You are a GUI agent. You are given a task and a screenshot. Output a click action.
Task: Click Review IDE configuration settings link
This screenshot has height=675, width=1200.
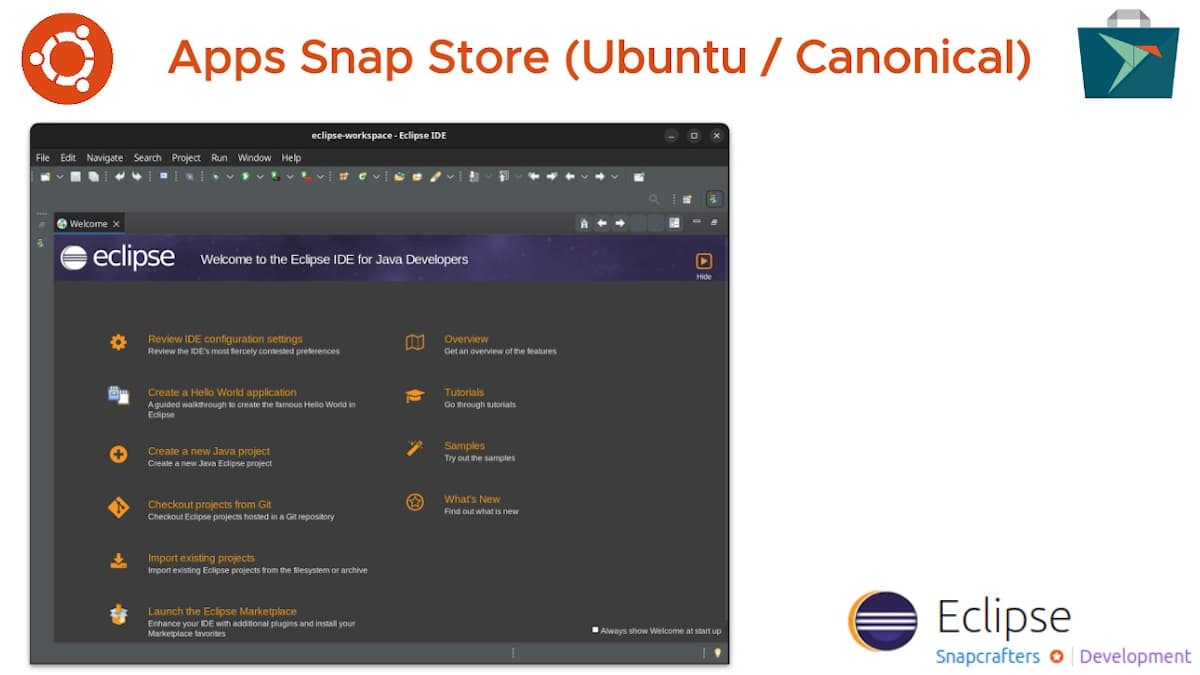pos(225,339)
